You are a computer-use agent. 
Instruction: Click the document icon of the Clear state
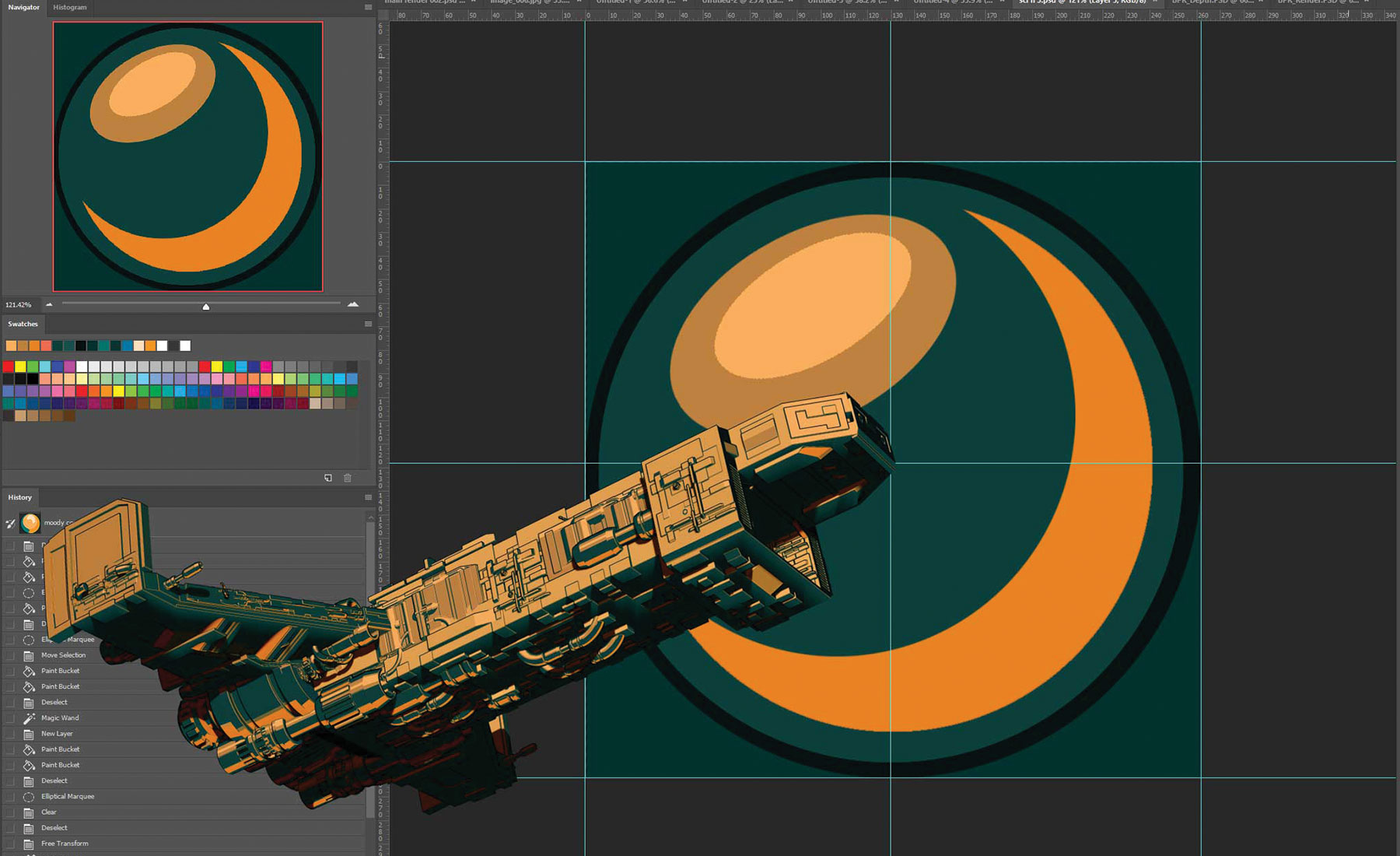29,812
